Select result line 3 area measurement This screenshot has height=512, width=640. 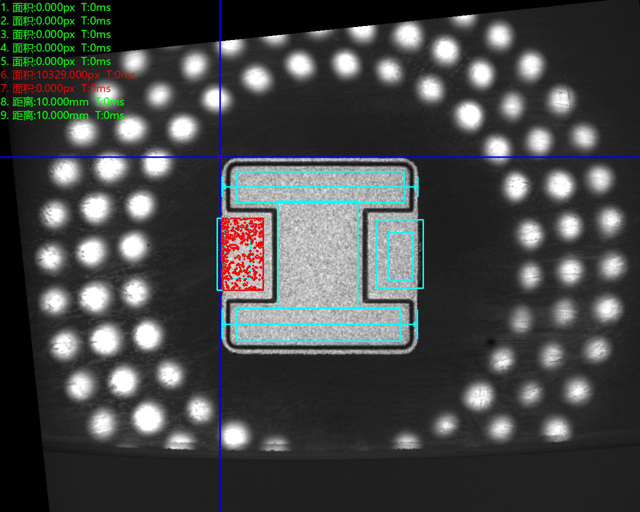(x=55, y=33)
